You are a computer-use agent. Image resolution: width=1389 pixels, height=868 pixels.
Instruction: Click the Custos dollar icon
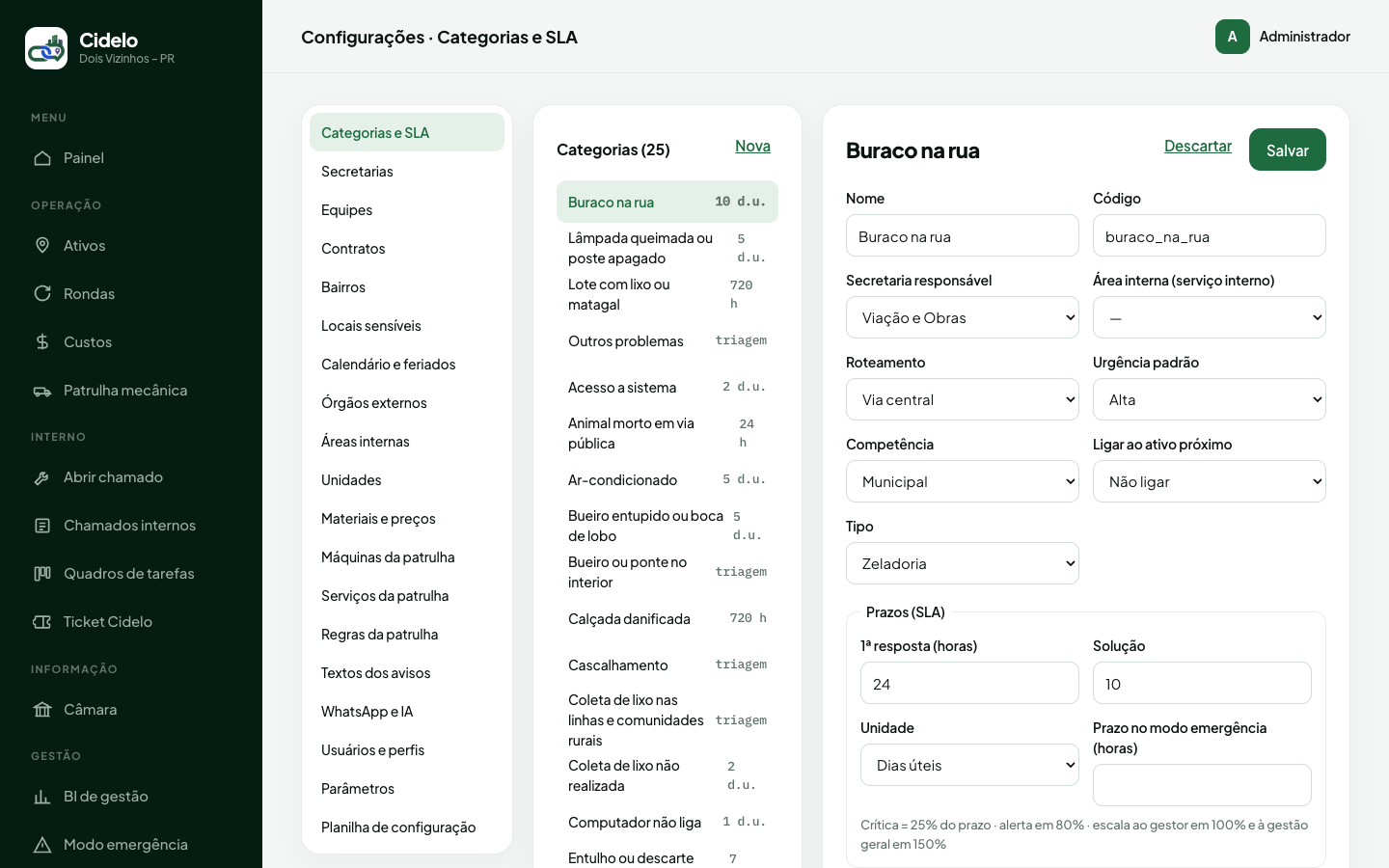[42, 342]
